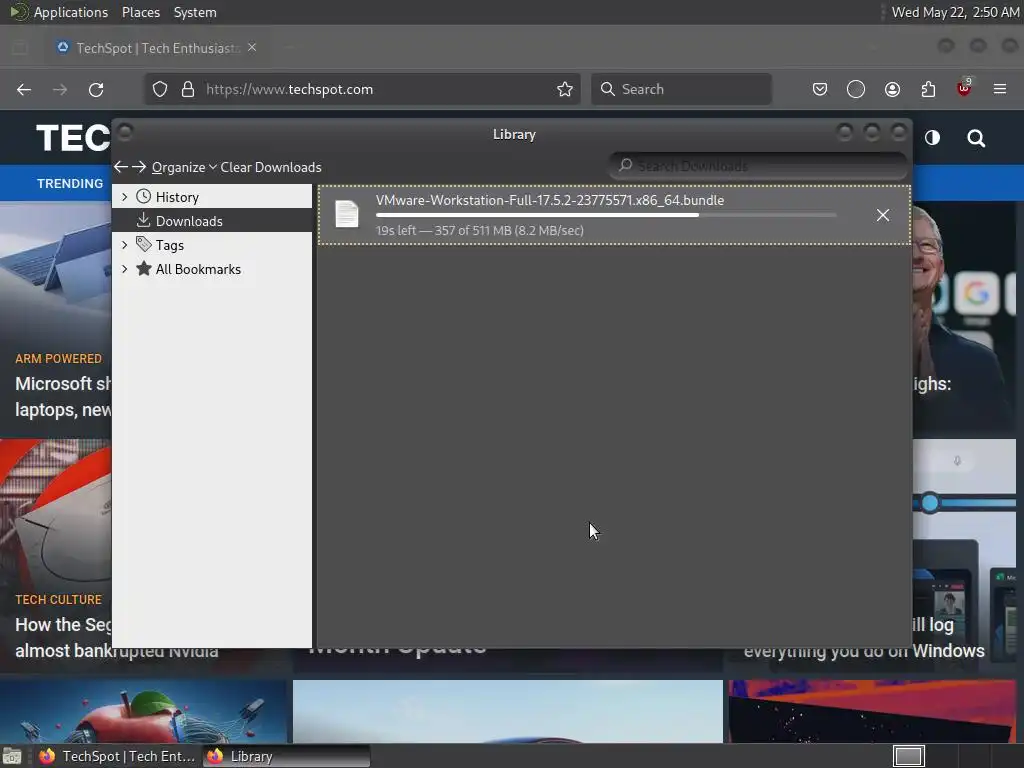Open the Places menu

tap(141, 12)
